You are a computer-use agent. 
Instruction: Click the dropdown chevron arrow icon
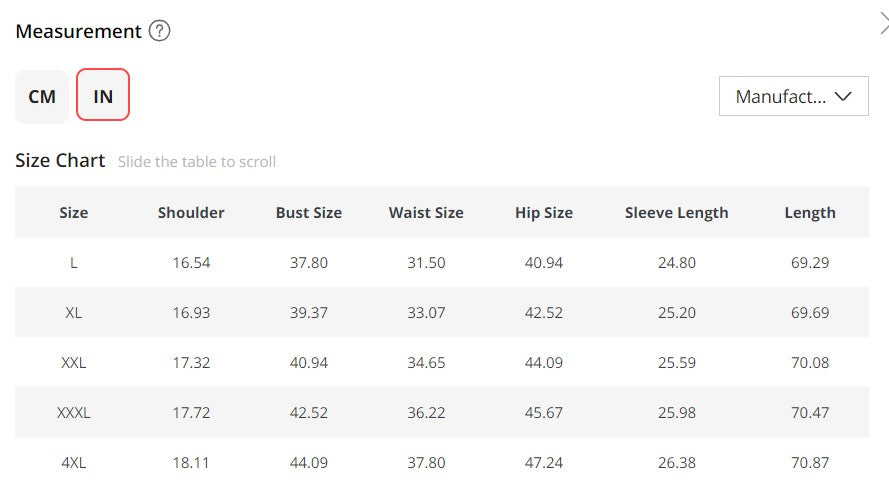(x=843, y=97)
